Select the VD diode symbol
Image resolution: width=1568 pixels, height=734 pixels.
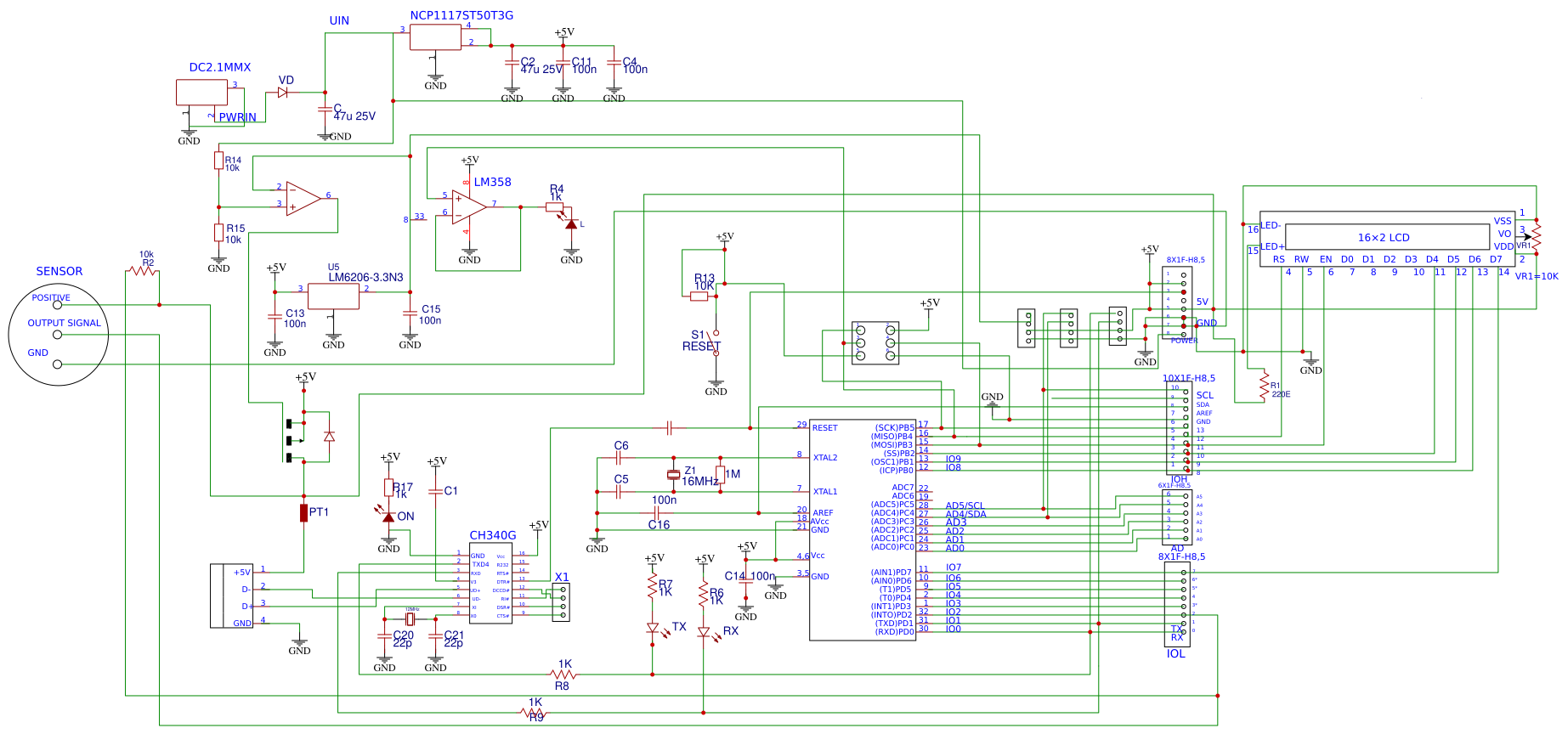coord(284,93)
